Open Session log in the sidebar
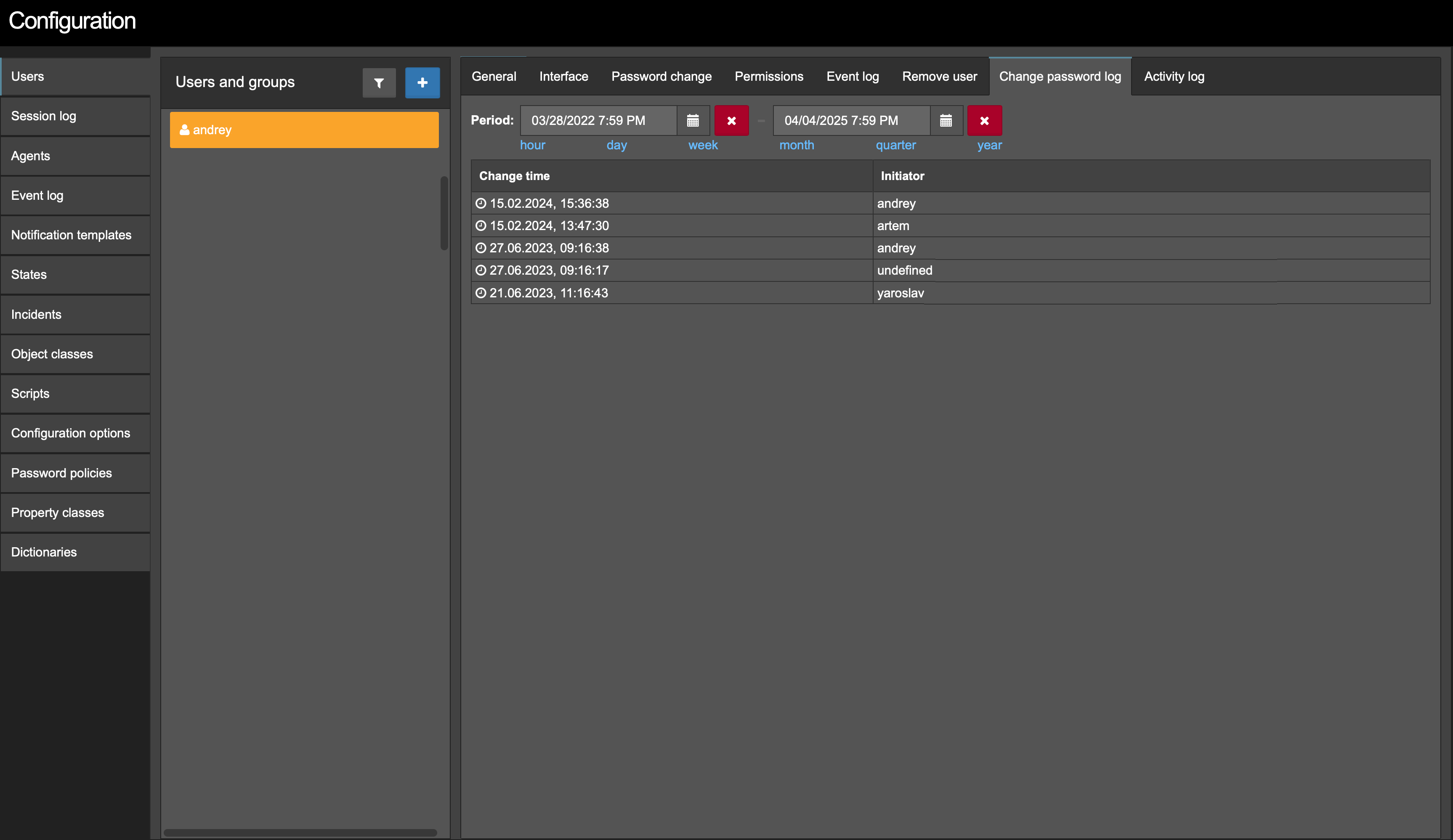 click(76, 116)
